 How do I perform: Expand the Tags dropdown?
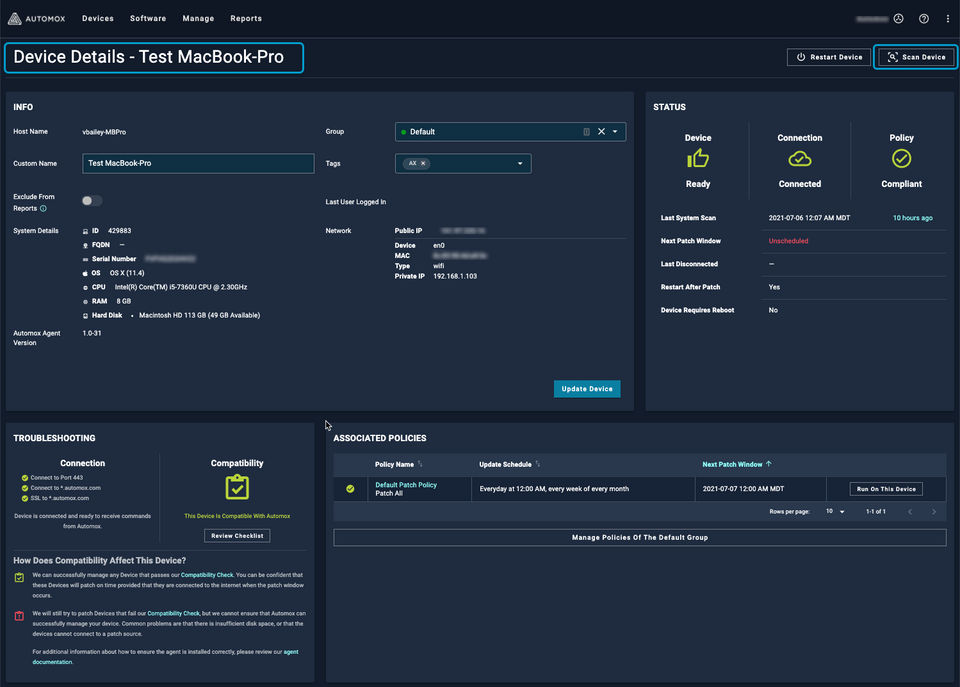(x=520, y=163)
